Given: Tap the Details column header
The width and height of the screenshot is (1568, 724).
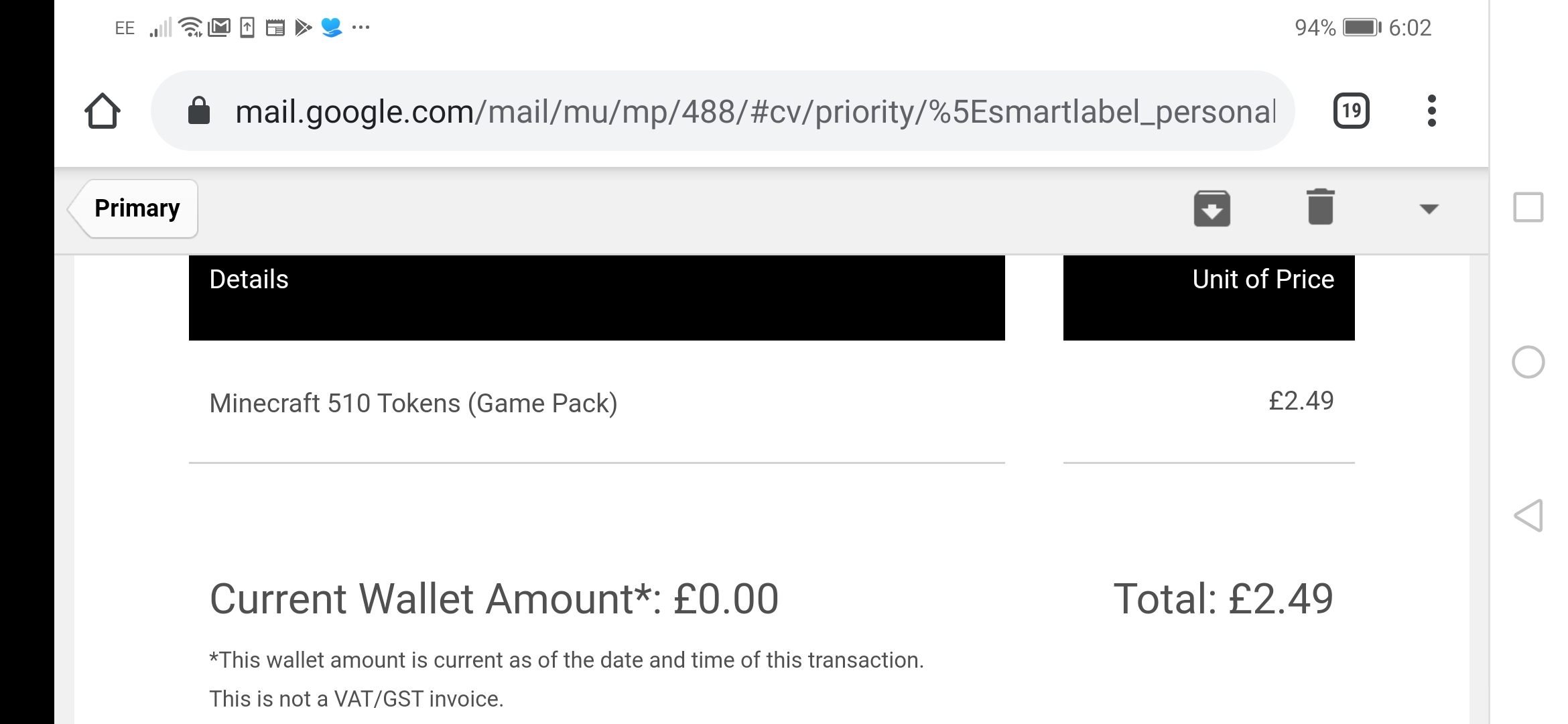Looking at the screenshot, I should (249, 280).
